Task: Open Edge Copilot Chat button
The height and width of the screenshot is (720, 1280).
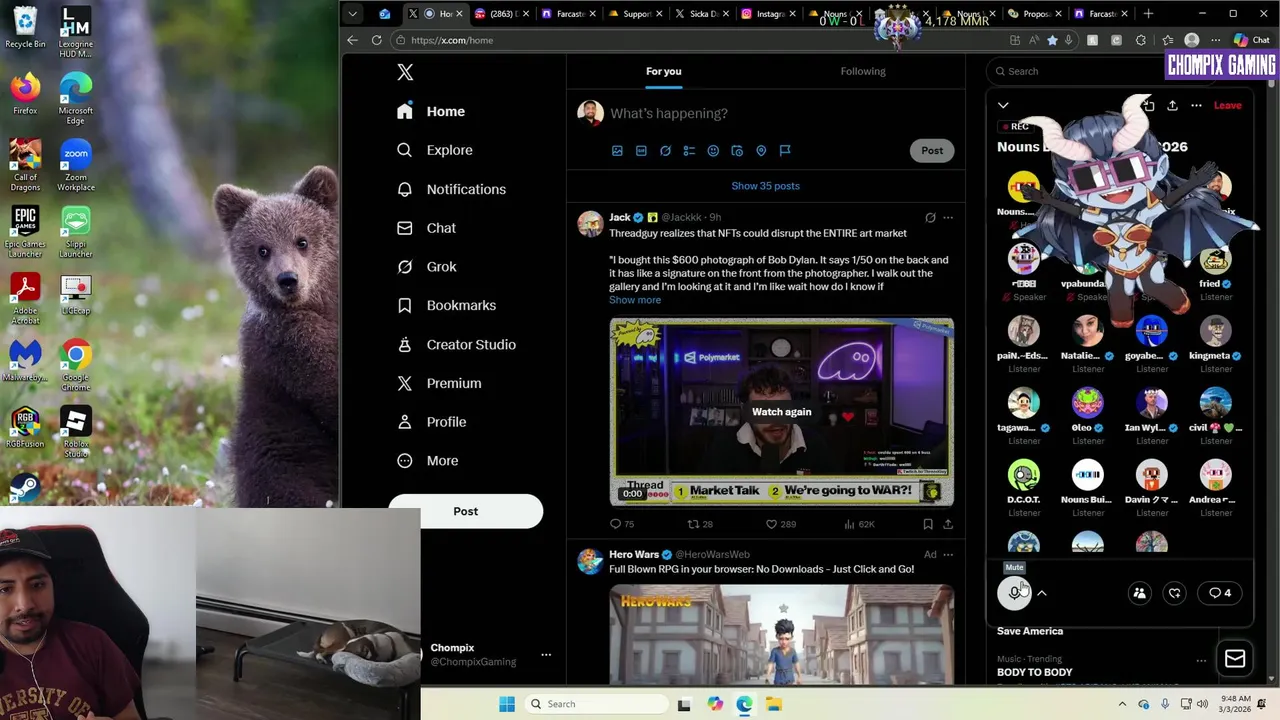Action: tap(1252, 40)
